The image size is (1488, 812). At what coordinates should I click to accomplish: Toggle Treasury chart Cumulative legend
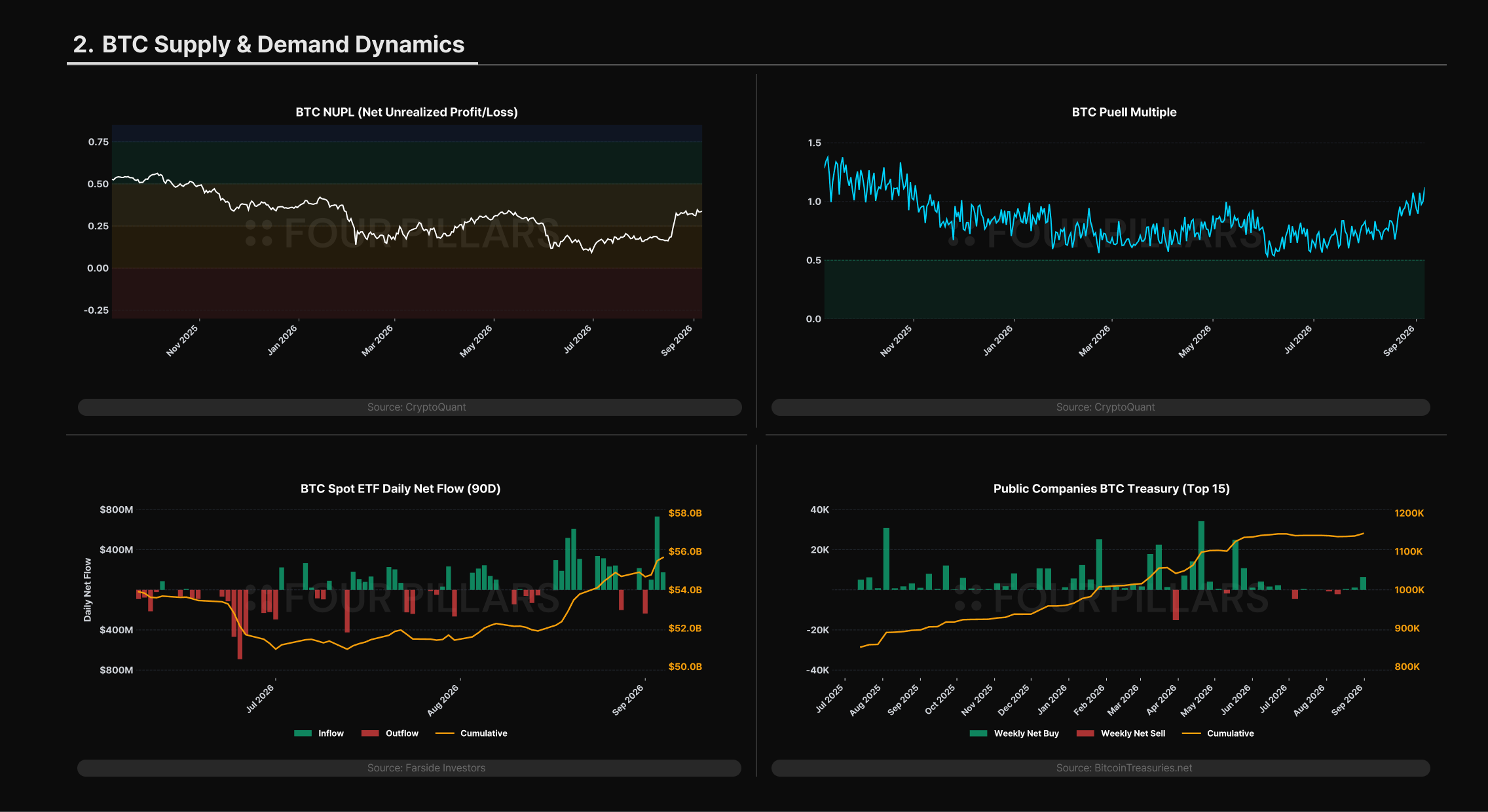[x=1218, y=733]
